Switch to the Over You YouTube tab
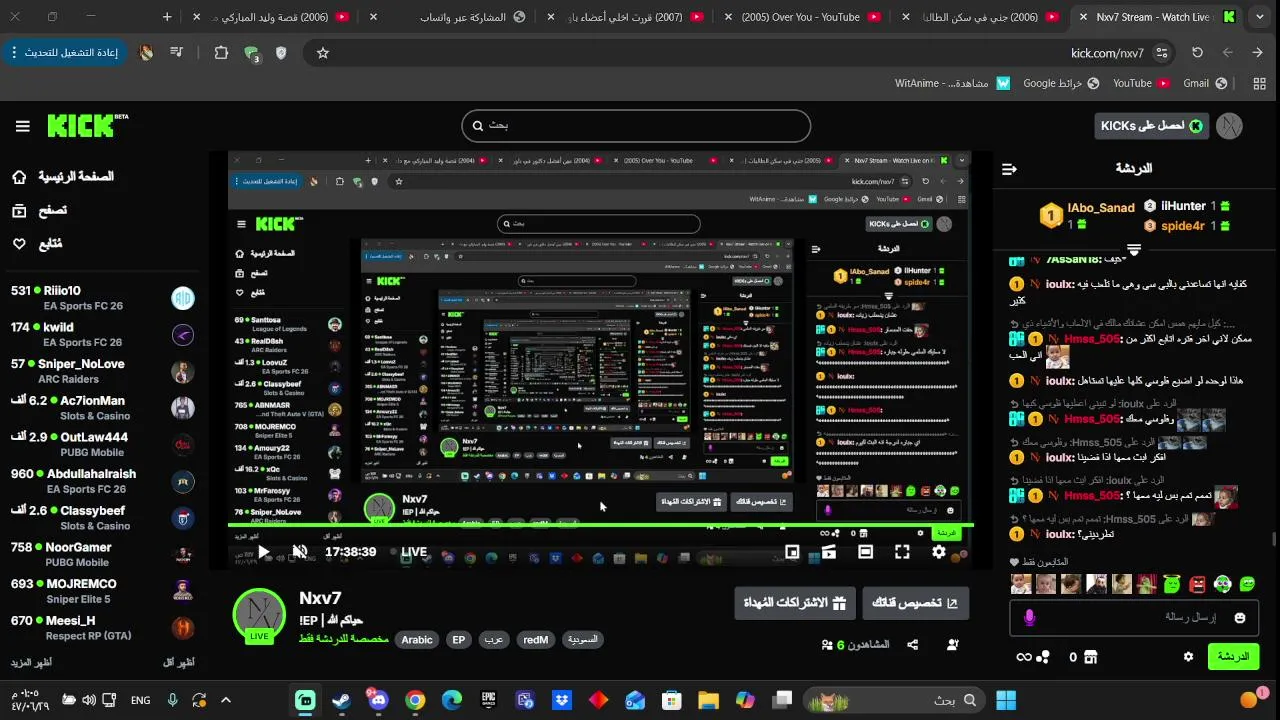Screen dimensions: 1280x720 coord(801,17)
